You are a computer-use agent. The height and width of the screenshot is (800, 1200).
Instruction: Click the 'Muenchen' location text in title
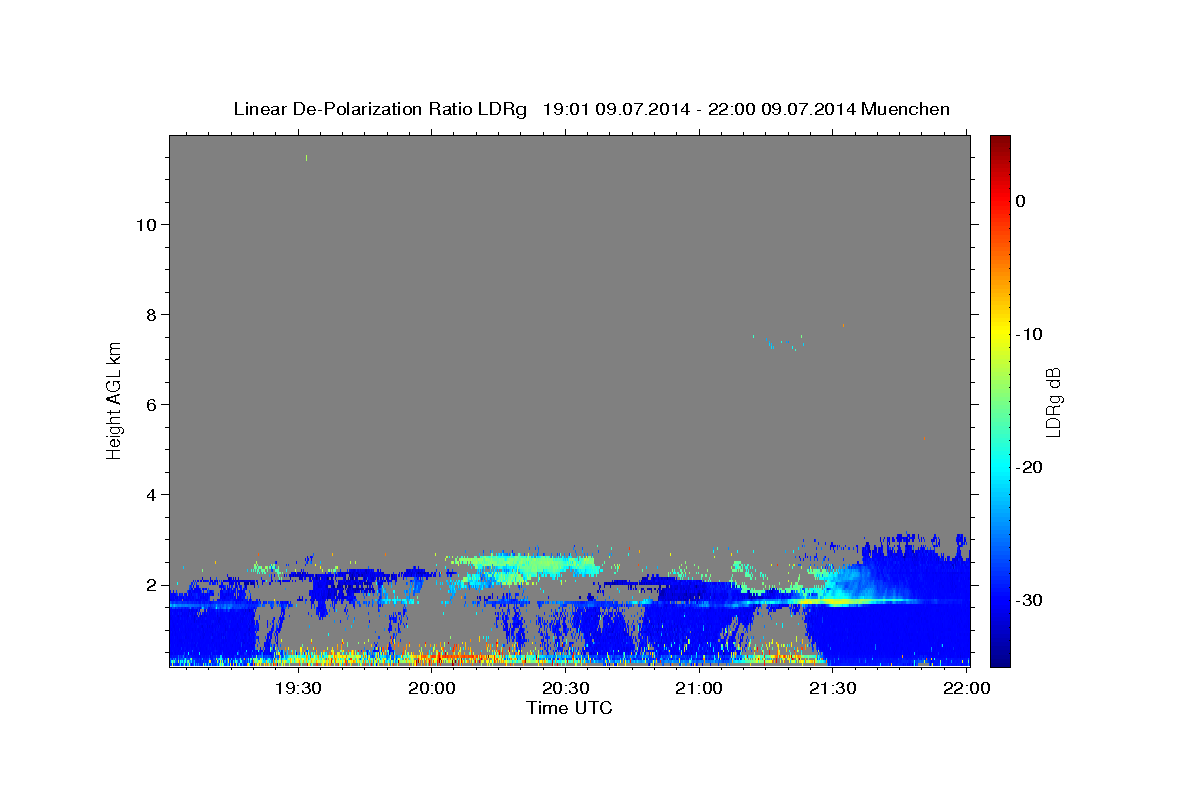(x=906, y=109)
